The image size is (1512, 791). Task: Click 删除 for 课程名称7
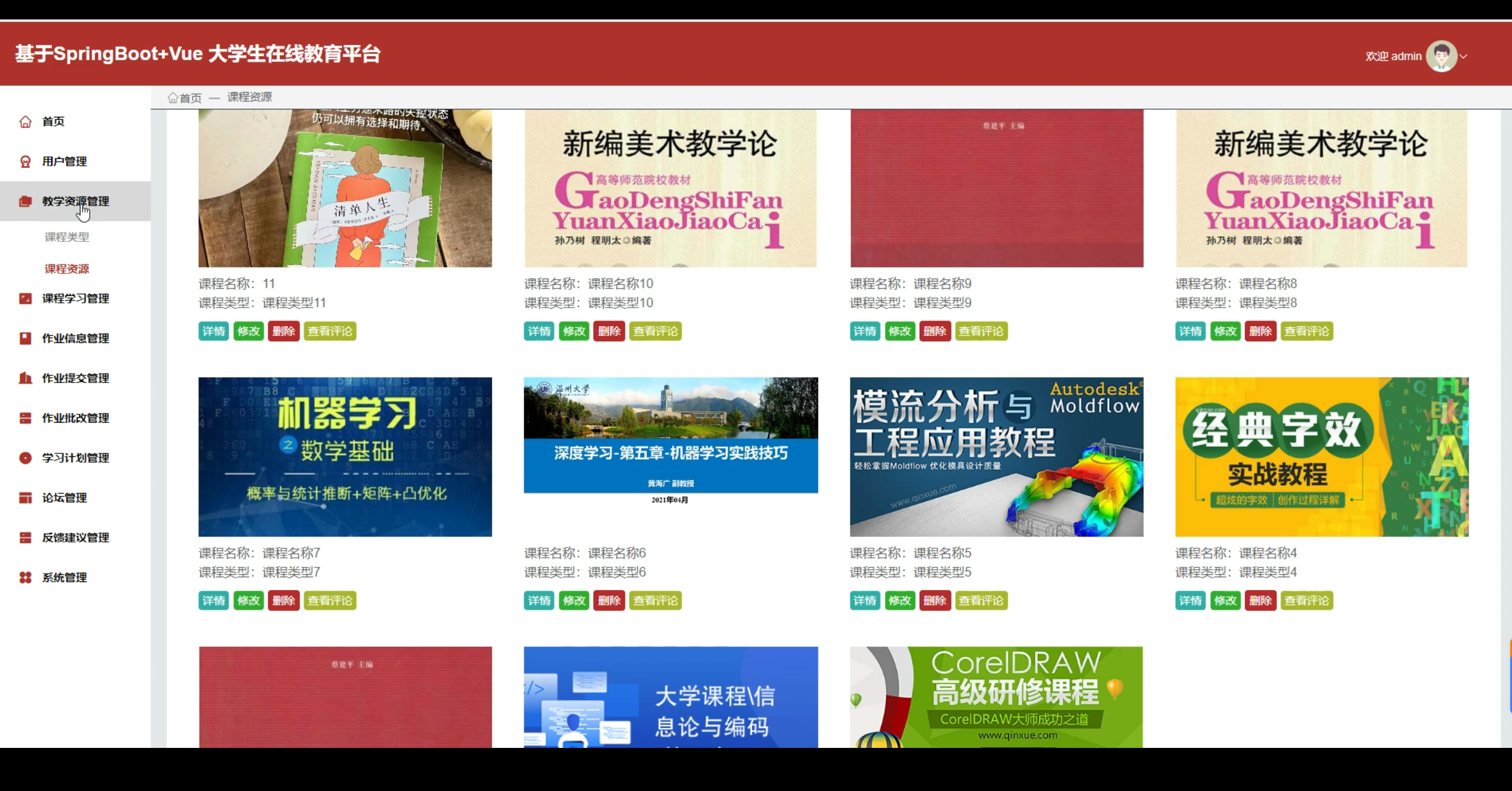point(283,600)
